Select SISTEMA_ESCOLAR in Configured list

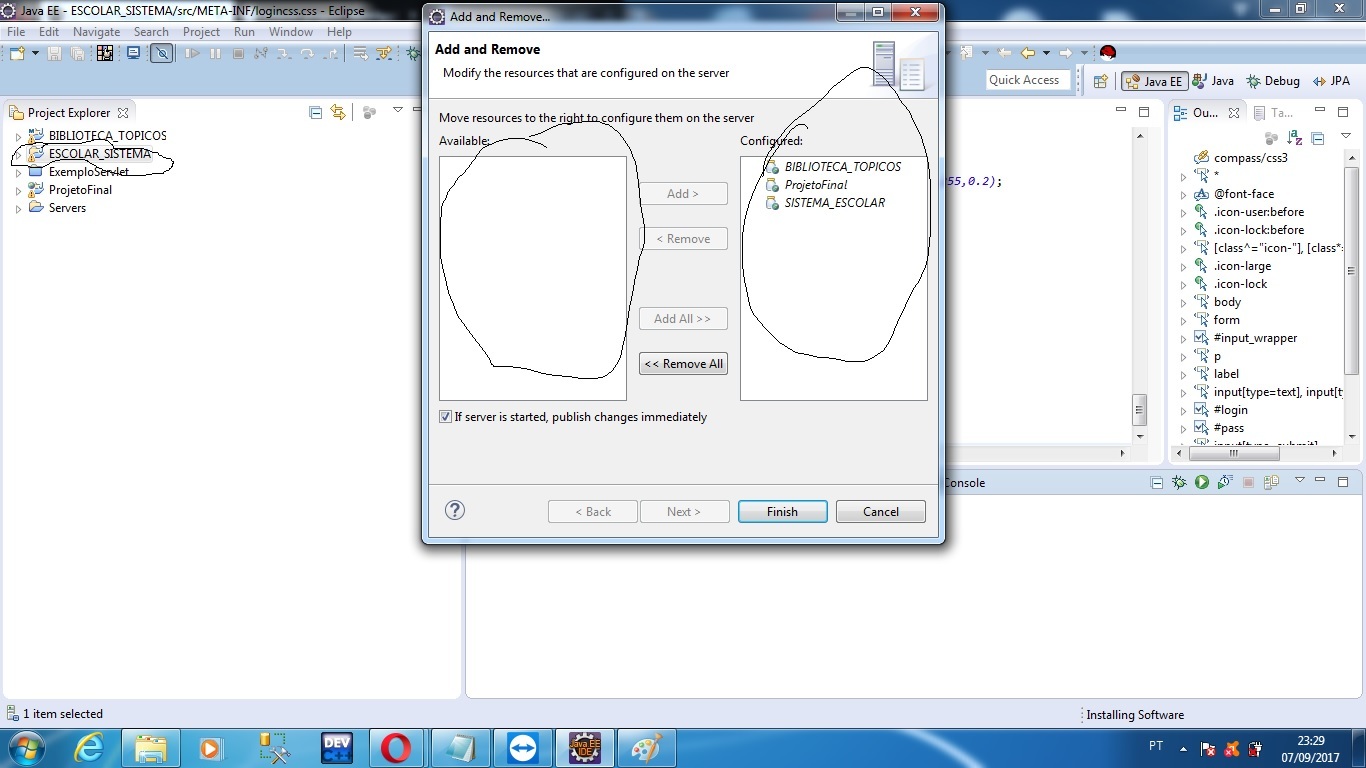[x=834, y=203]
